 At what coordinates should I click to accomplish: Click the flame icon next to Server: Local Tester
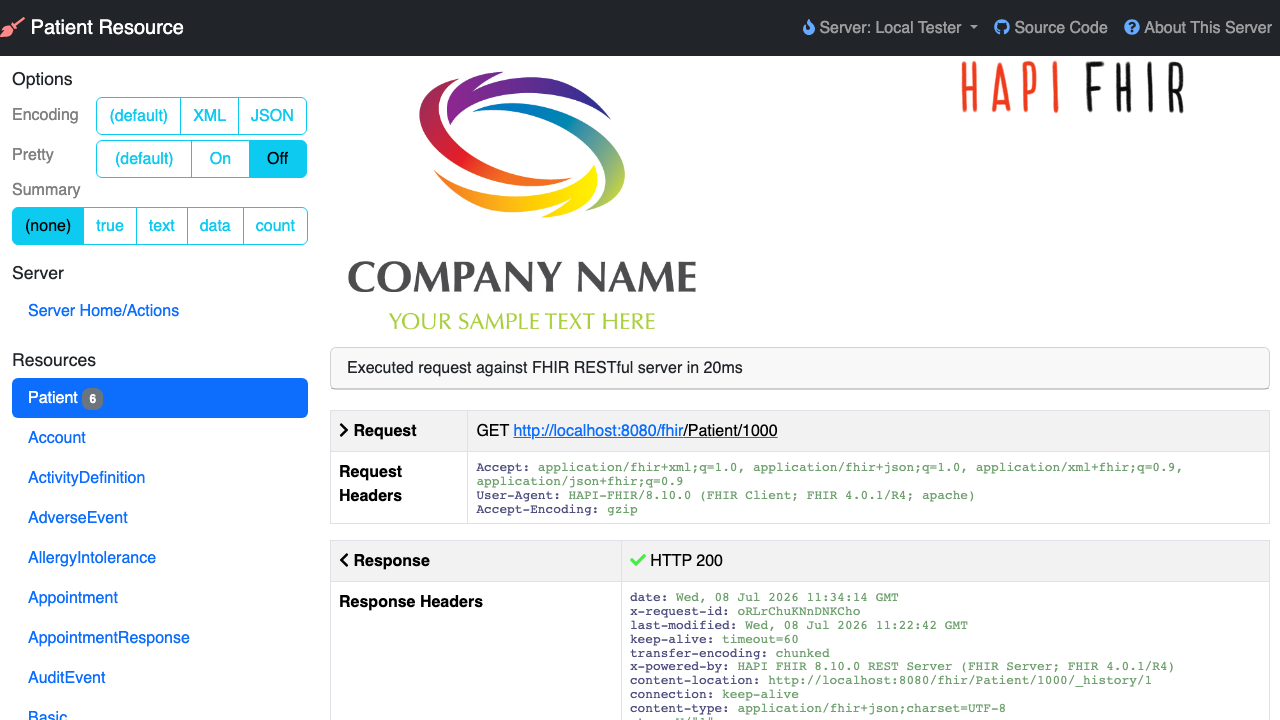tap(809, 28)
